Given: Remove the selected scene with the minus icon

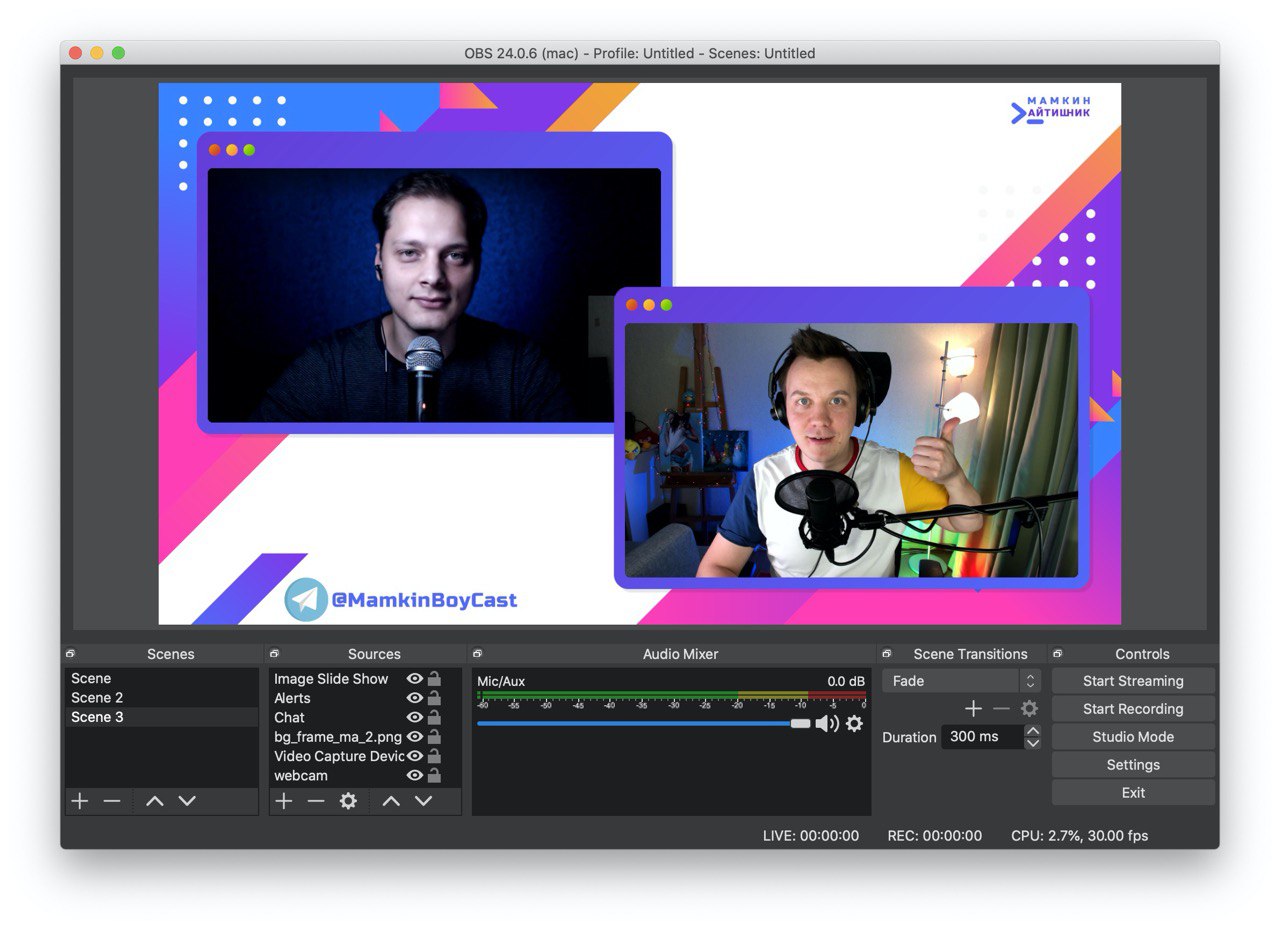Looking at the screenshot, I should [x=112, y=801].
